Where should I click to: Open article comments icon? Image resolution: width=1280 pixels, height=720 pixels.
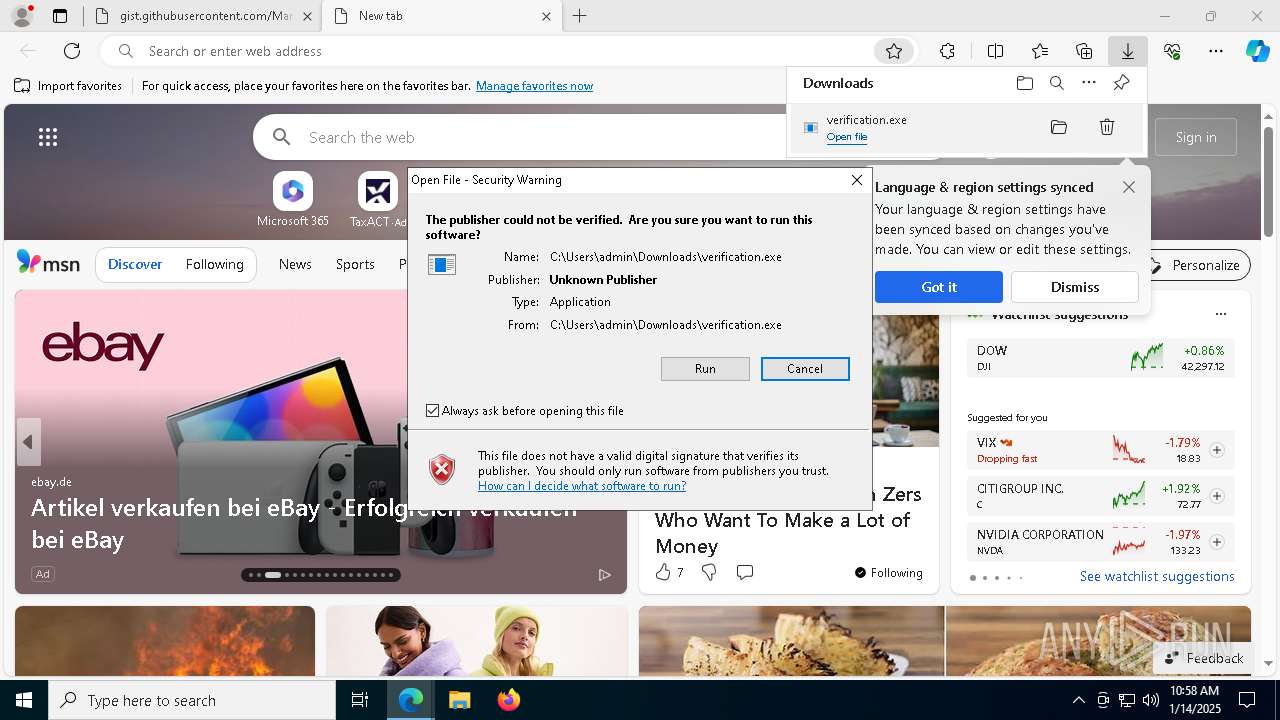tap(744, 572)
